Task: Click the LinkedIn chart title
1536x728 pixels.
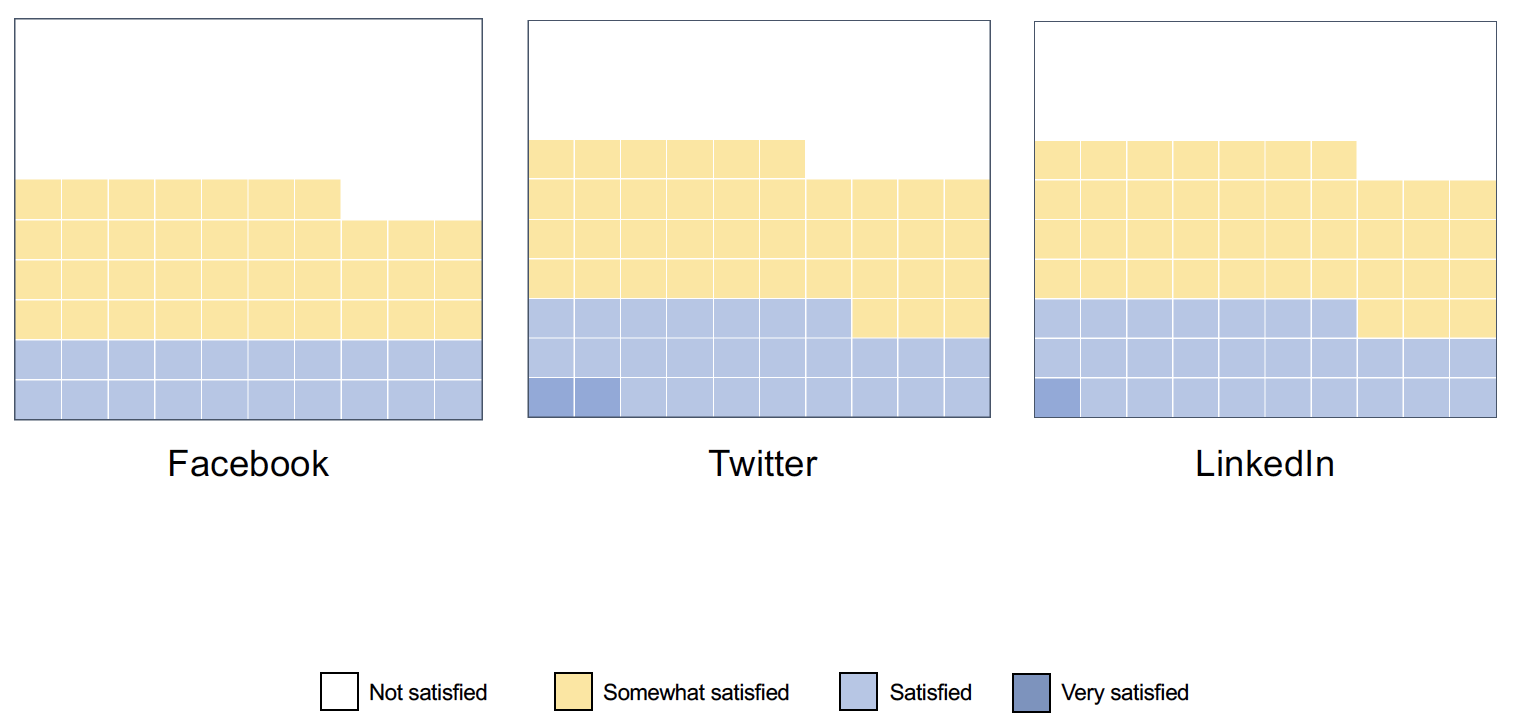Action: click(1265, 464)
